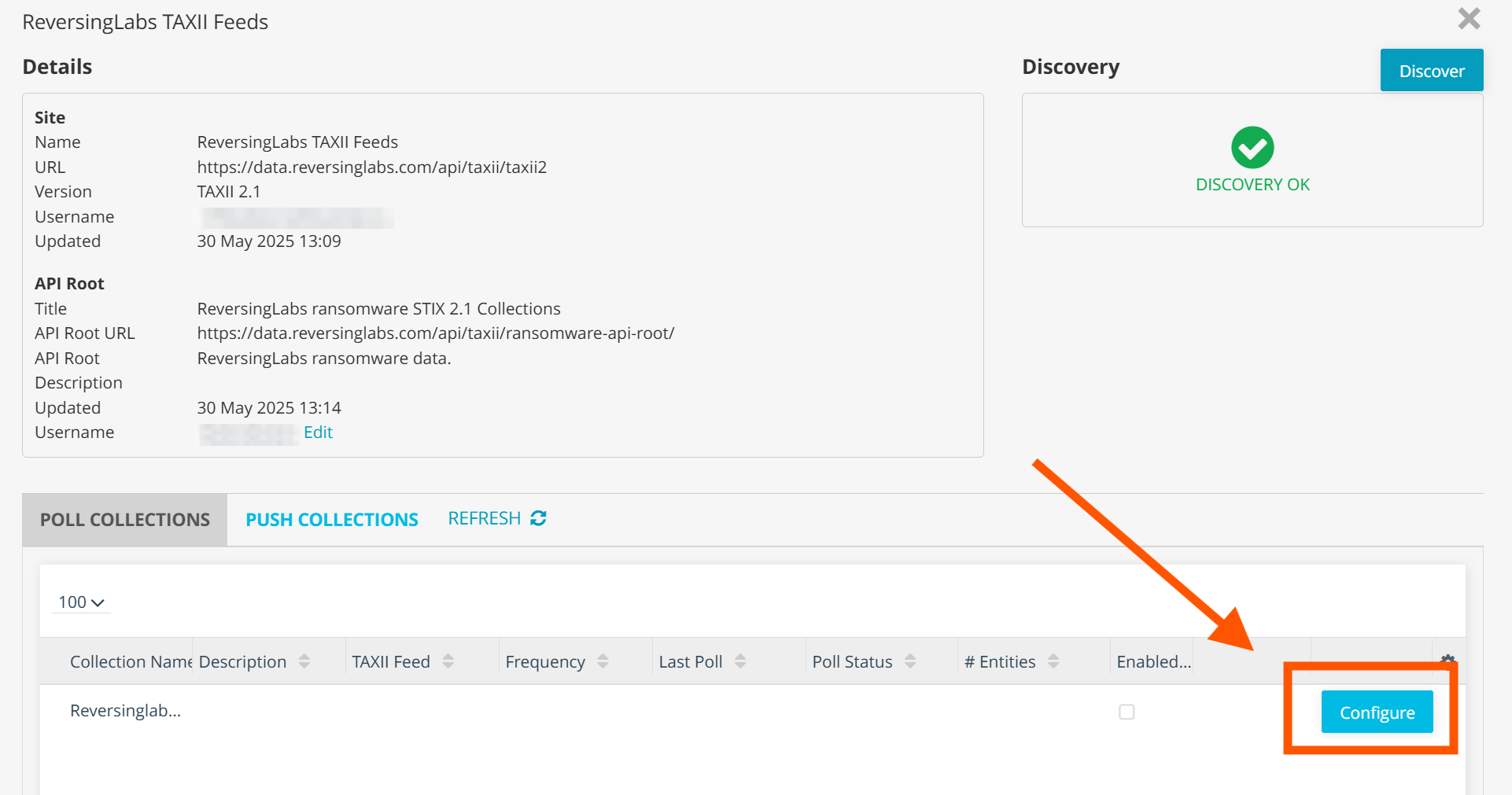The height and width of the screenshot is (795, 1512).
Task: Run Discover for the TAXII feed
Action: coord(1431,70)
